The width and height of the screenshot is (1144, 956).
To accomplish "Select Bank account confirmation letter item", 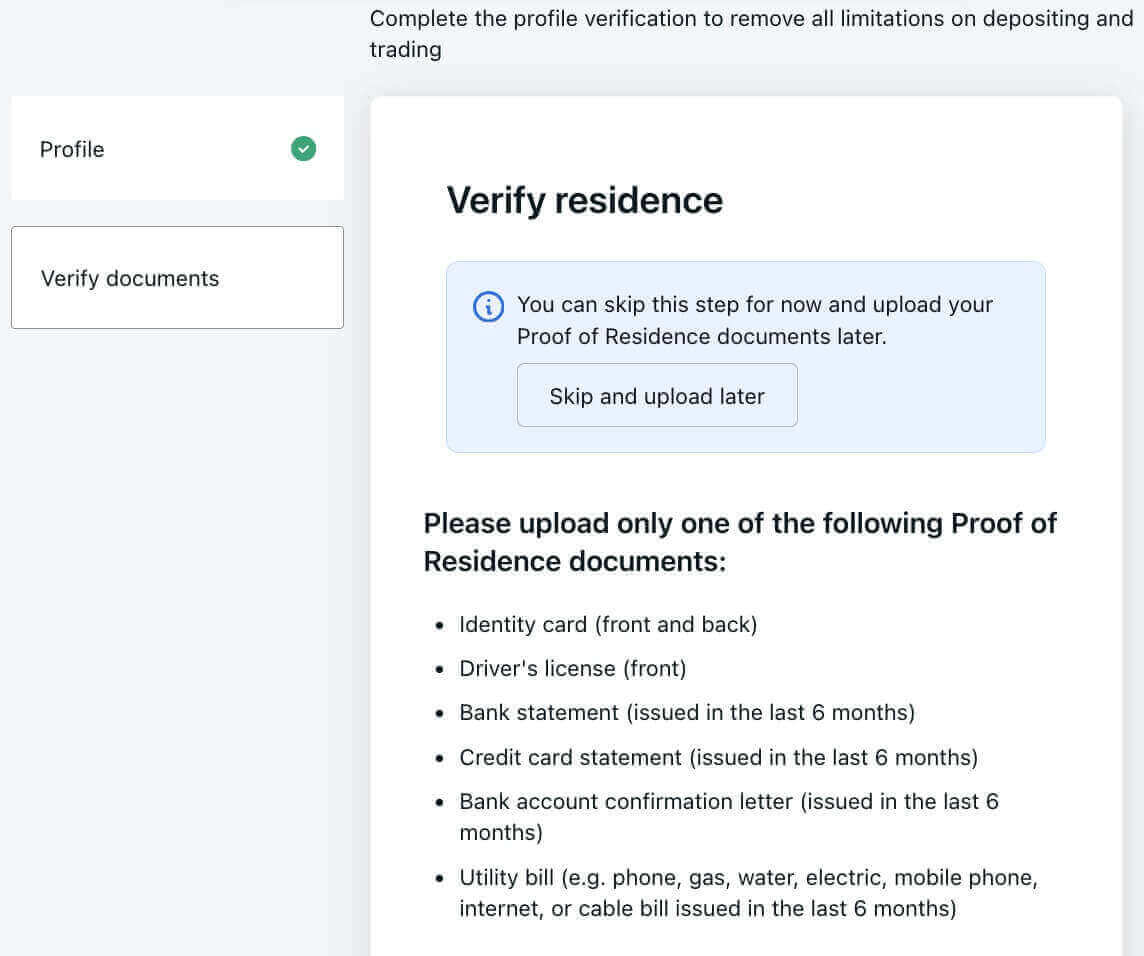I will point(728,816).
